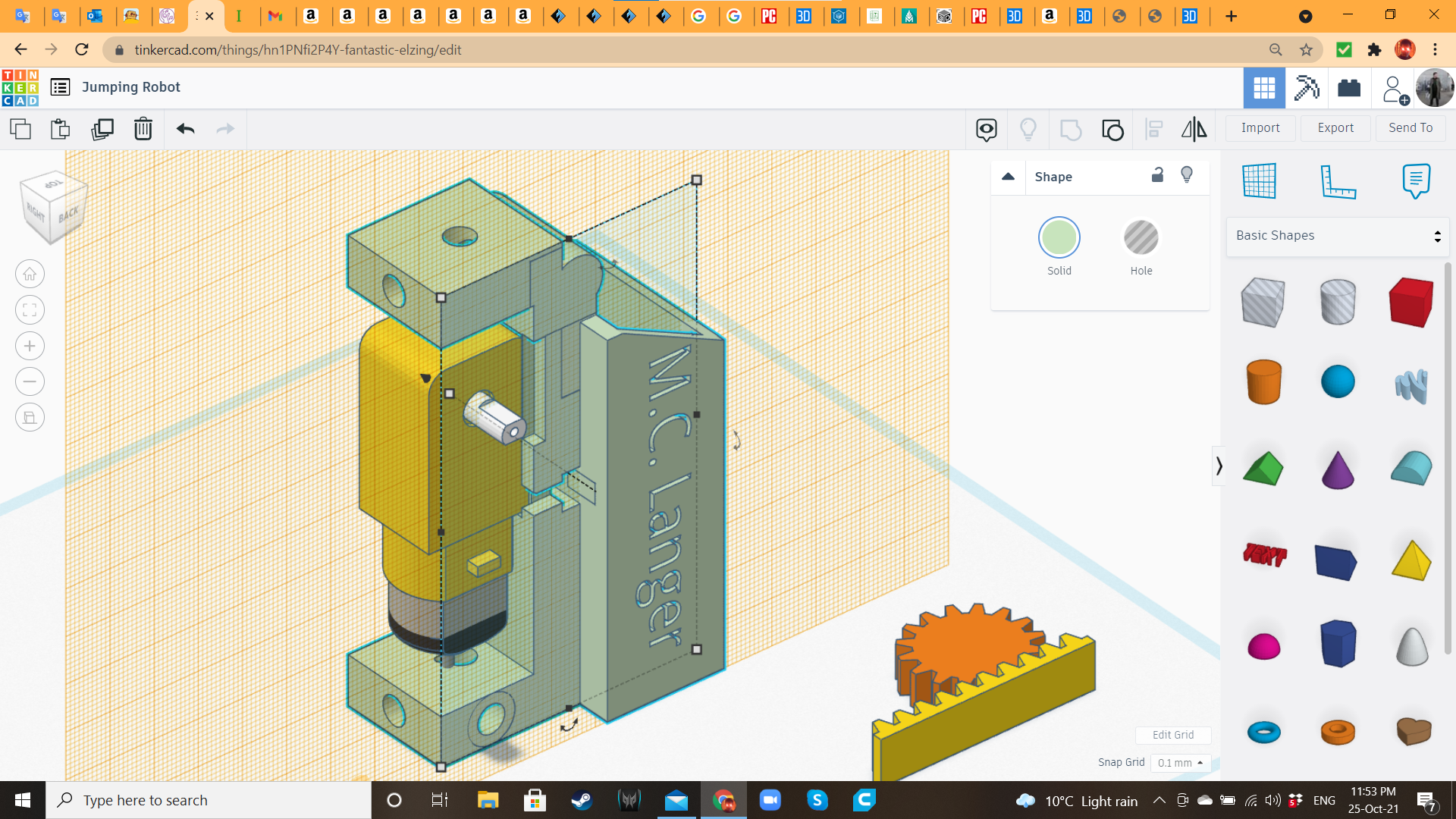Open the Workplane tool
Viewport: 1456px width, 819px height.
click(1260, 180)
